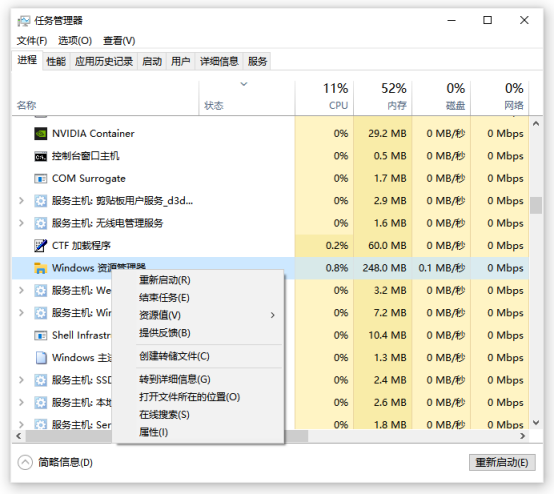The image size is (554, 494).
Task: Expand 服务主机: 剪贴板用户服务 row
Action: click(21, 201)
